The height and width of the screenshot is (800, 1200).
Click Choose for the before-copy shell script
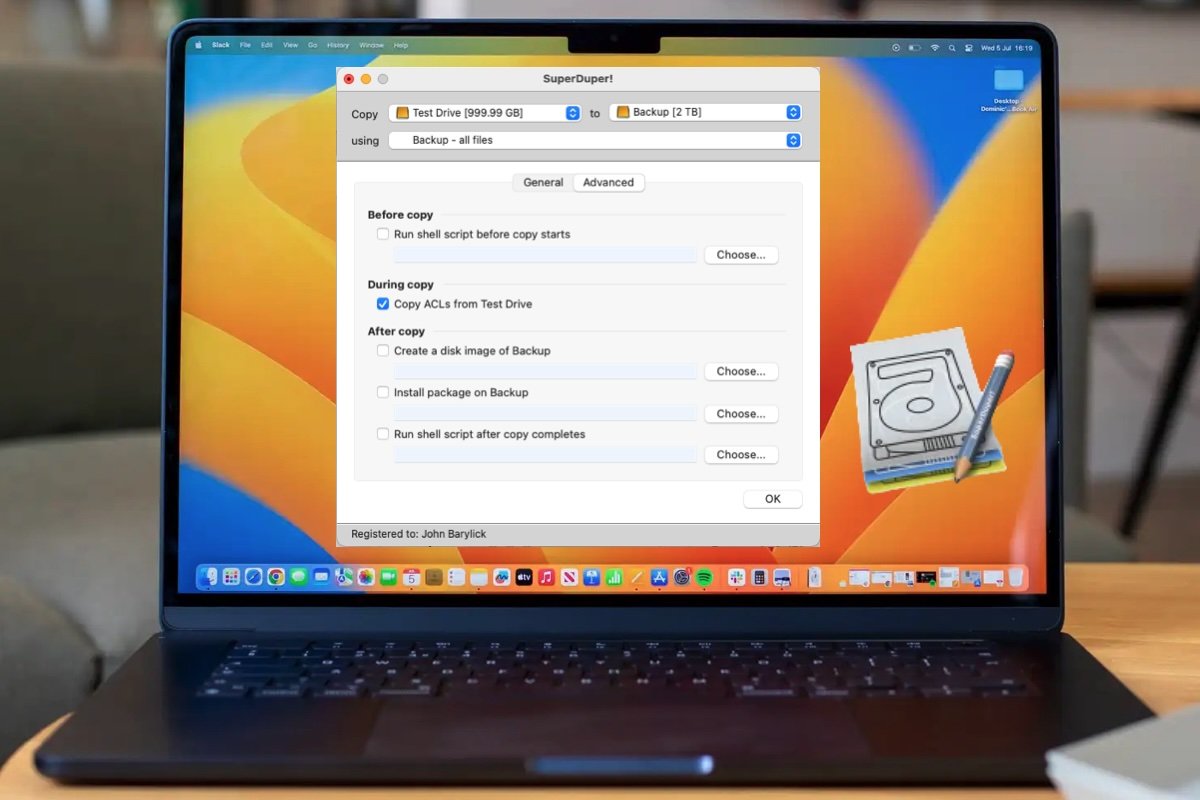741,255
